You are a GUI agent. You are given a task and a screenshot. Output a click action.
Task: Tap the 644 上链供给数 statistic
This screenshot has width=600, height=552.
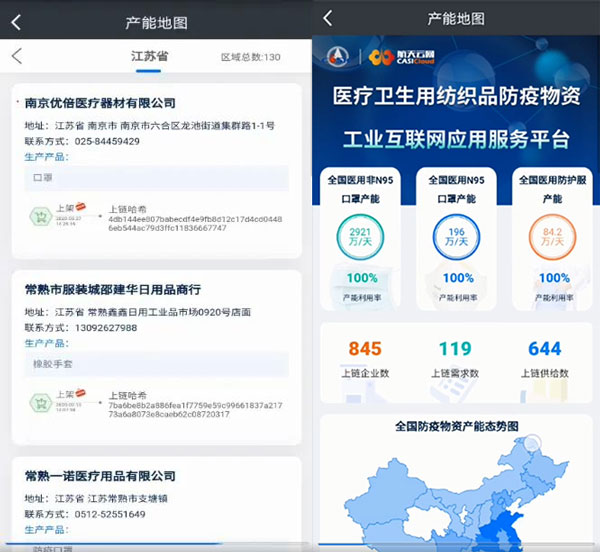click(x=545, y=357)
